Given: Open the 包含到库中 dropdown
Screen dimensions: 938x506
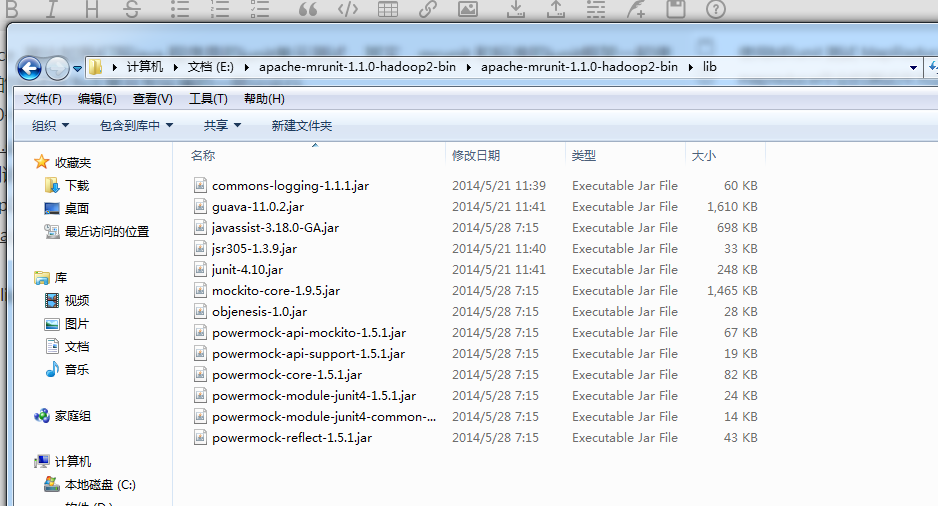Looking at the screenshot, I should pyautogui.click(x=136, y=126).
